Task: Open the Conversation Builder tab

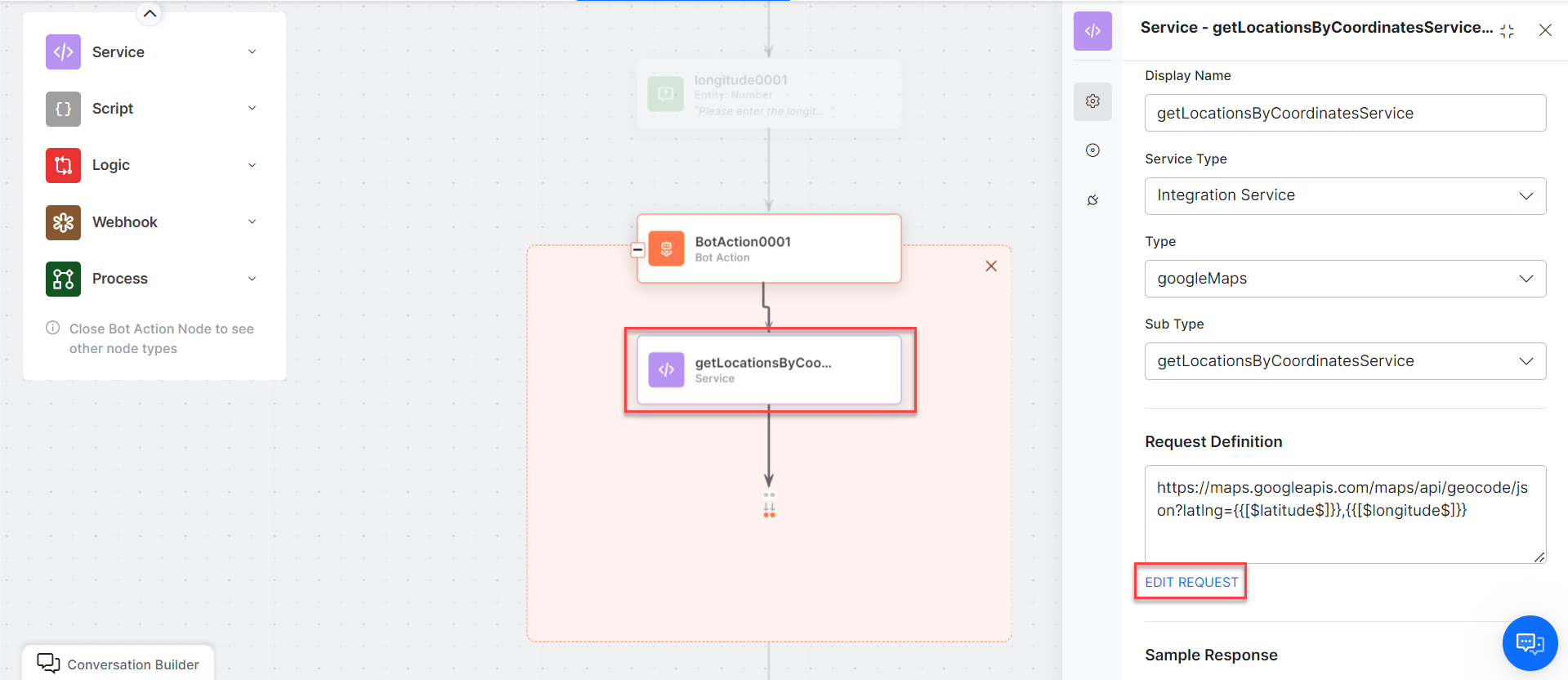Action: point(118,664)
